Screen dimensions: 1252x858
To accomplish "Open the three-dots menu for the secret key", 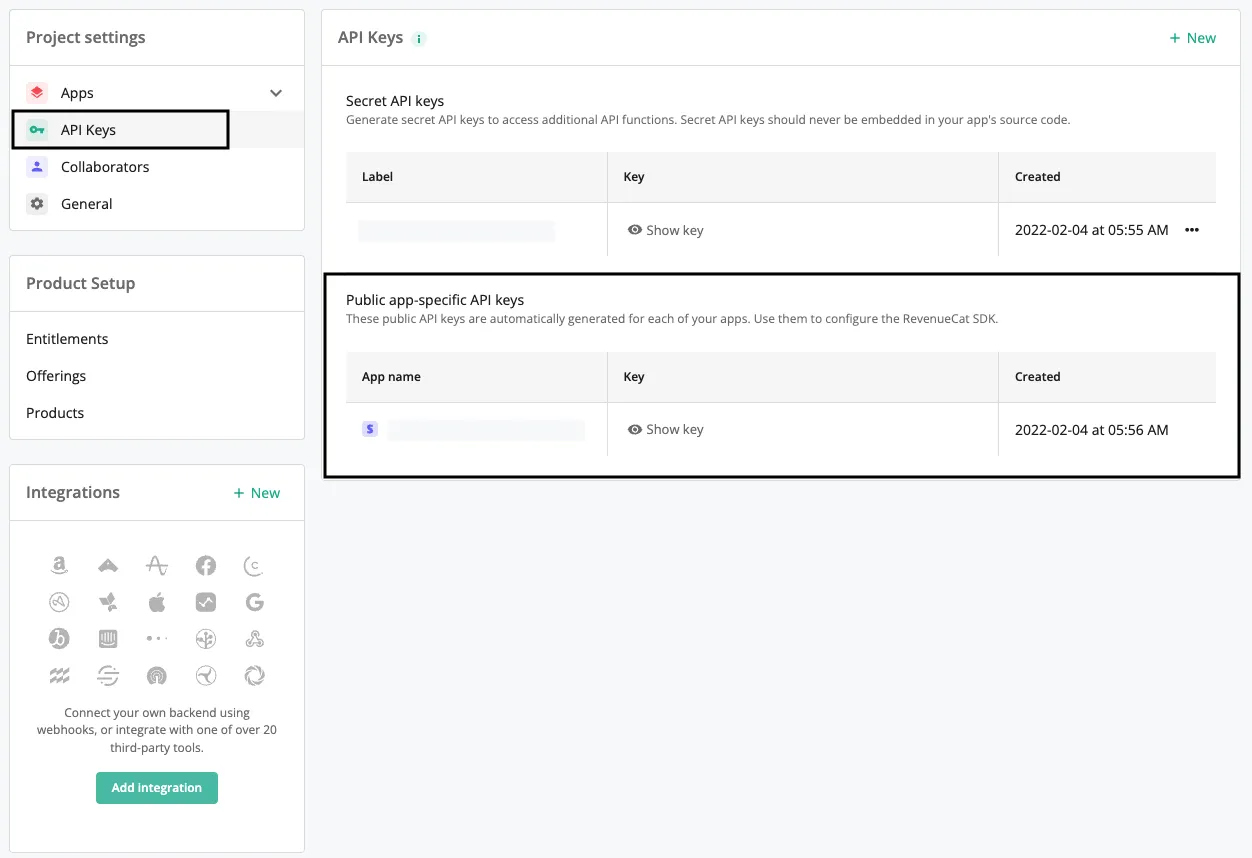I will [1191, 230].
